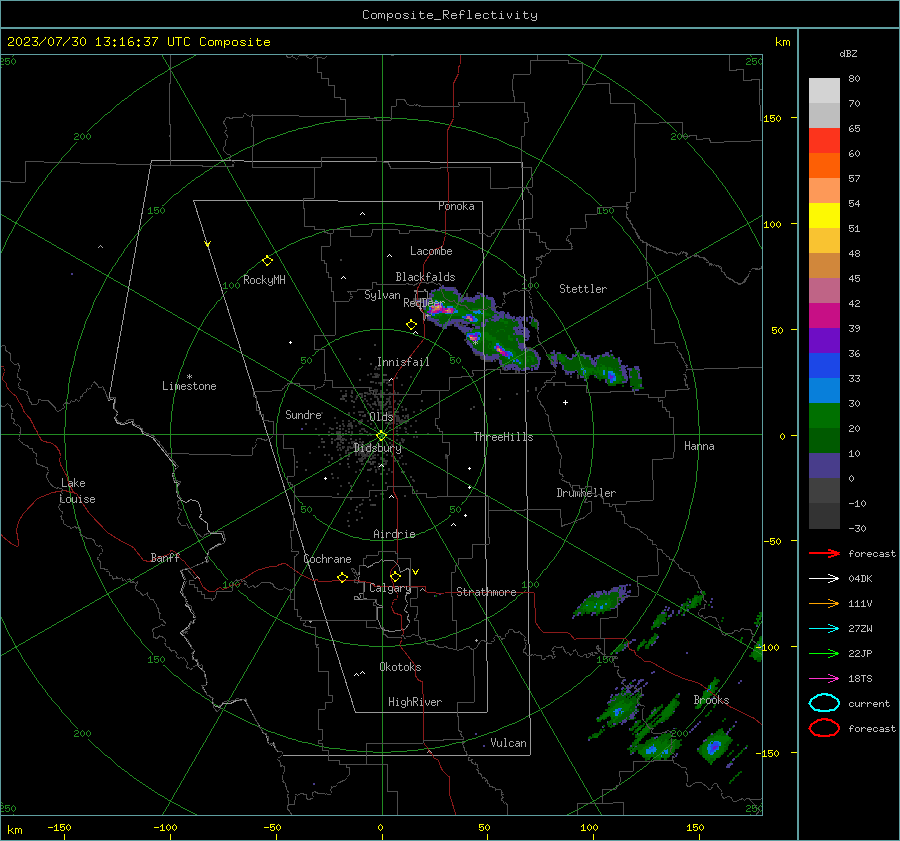900x841 pixels.
Task: Click the yellow V marker northwest of RockyMH
Action: tap(208, 244)
